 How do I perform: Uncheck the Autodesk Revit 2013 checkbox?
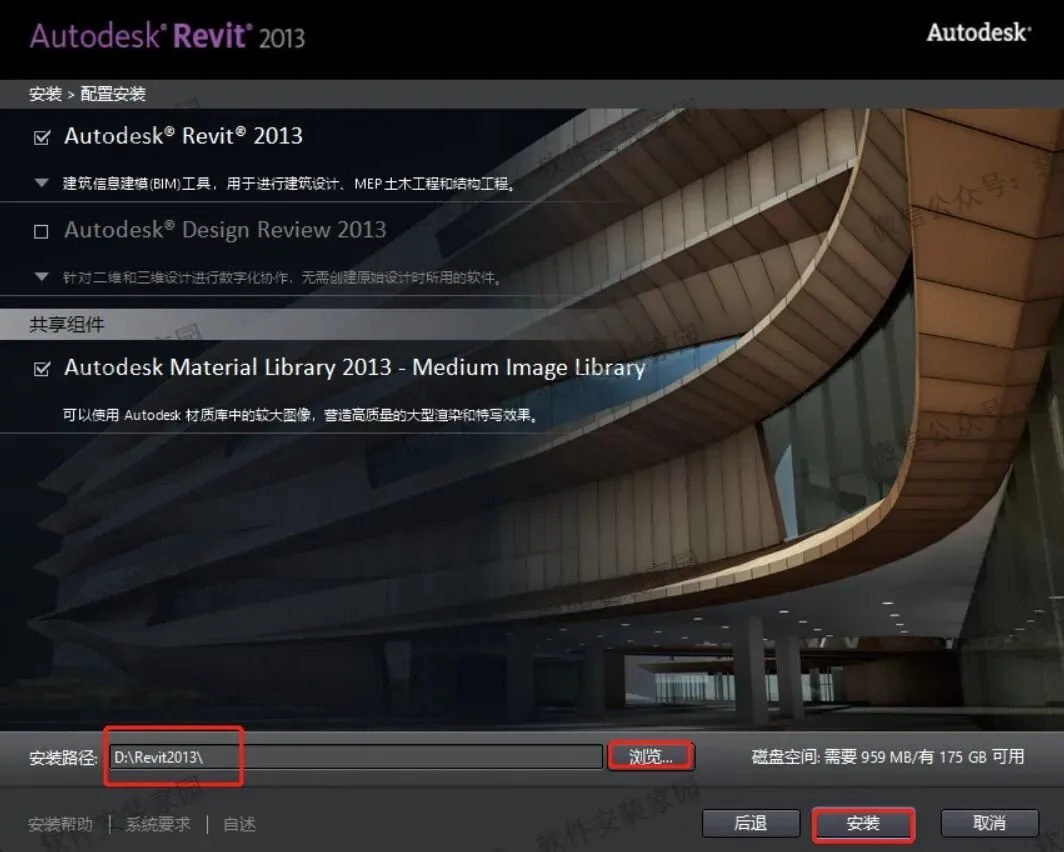coord(41,138)
